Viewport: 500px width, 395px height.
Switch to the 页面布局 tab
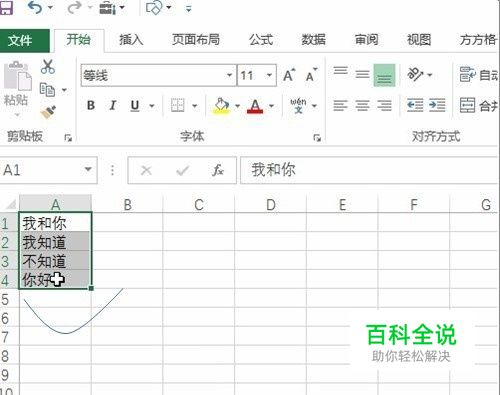(196, 40)
